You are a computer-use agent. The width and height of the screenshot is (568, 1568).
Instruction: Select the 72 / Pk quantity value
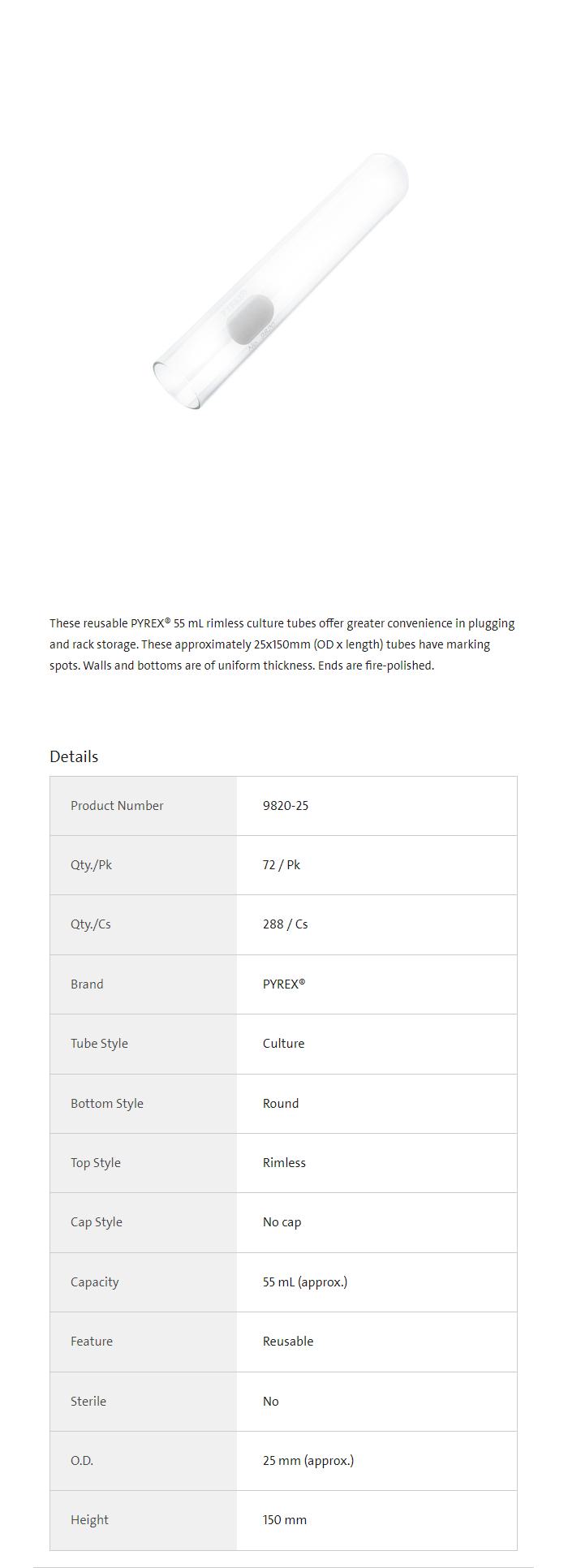pyautogui.click(x=282, y=865)
